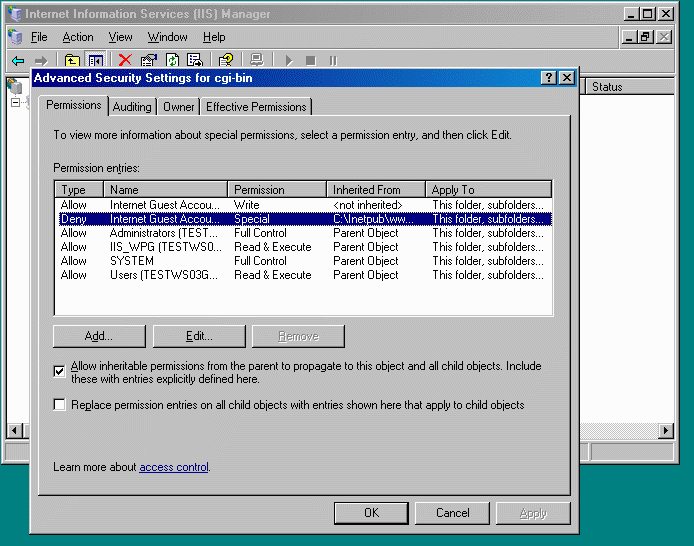Check Replace permission entries on child objects
The image size is (694, 546).
coord(59,404)
